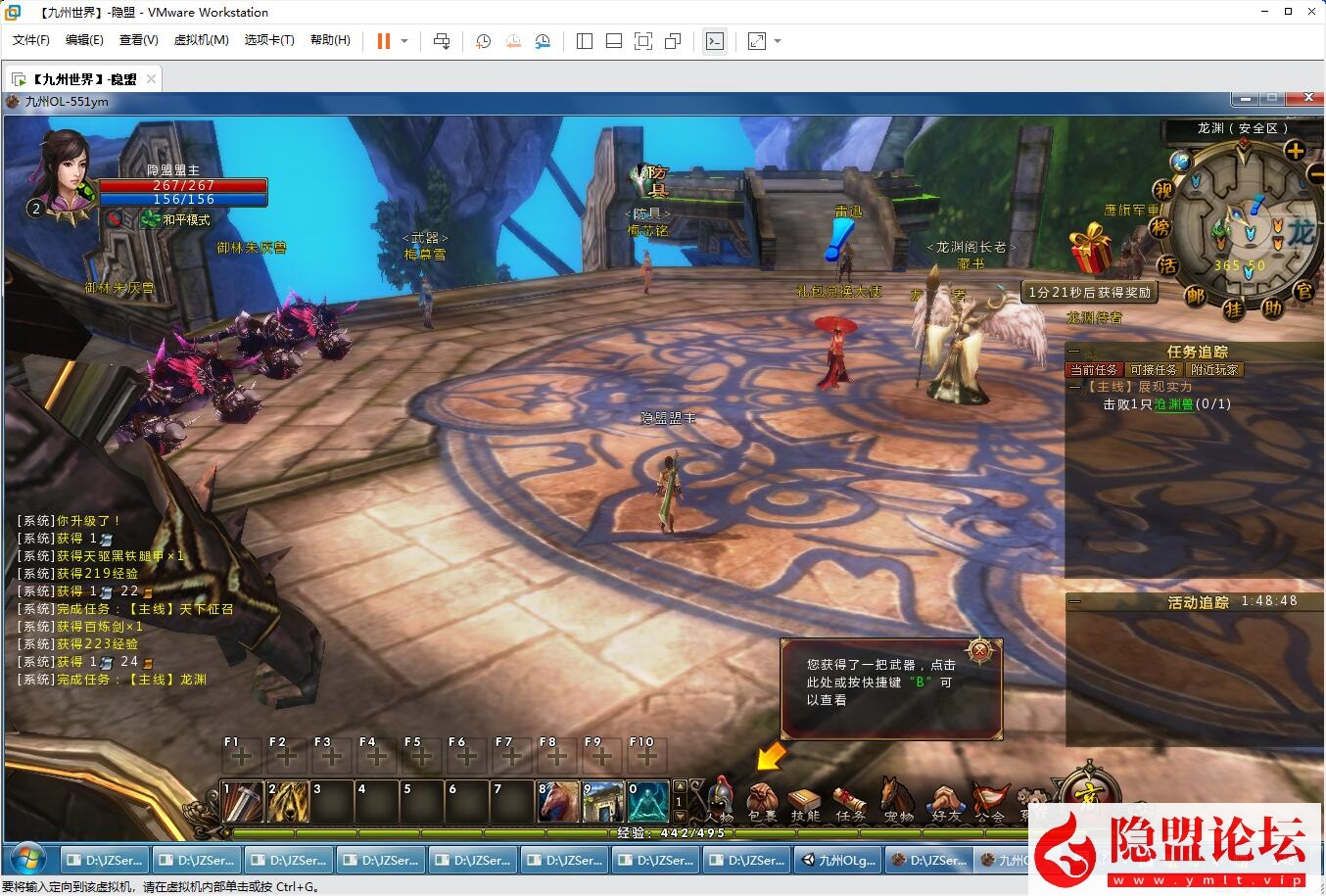Open the 虚拟机(M) menu
Screen dimensions: 1326x896
tap(201, 40)
